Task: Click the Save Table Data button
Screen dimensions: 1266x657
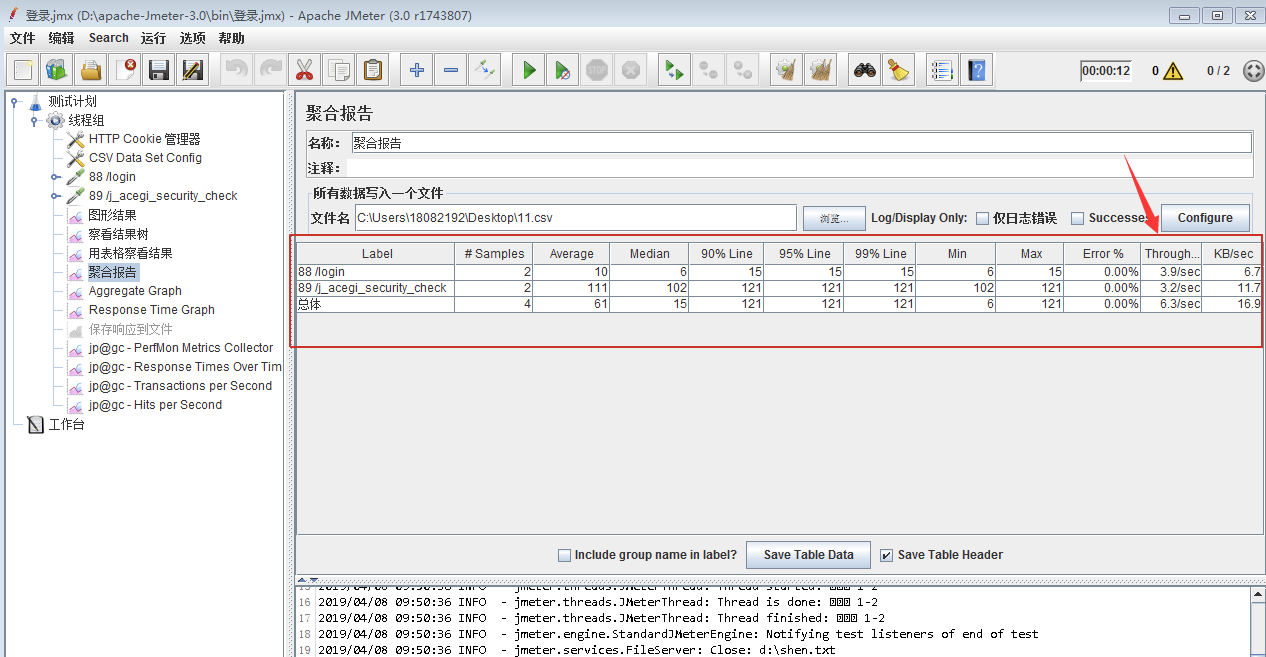Action: pos(809,555)
